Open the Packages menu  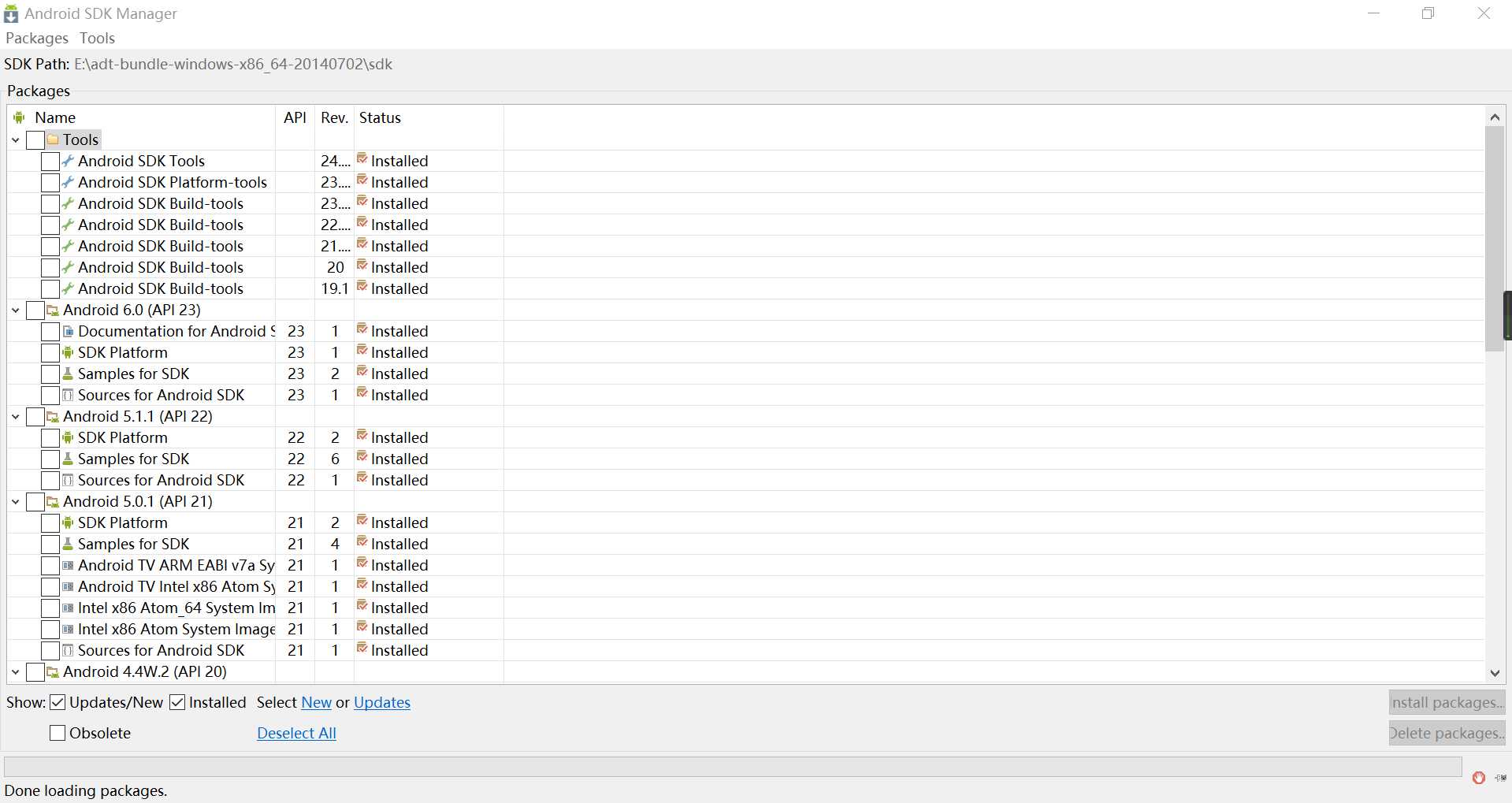pos(37,38)
